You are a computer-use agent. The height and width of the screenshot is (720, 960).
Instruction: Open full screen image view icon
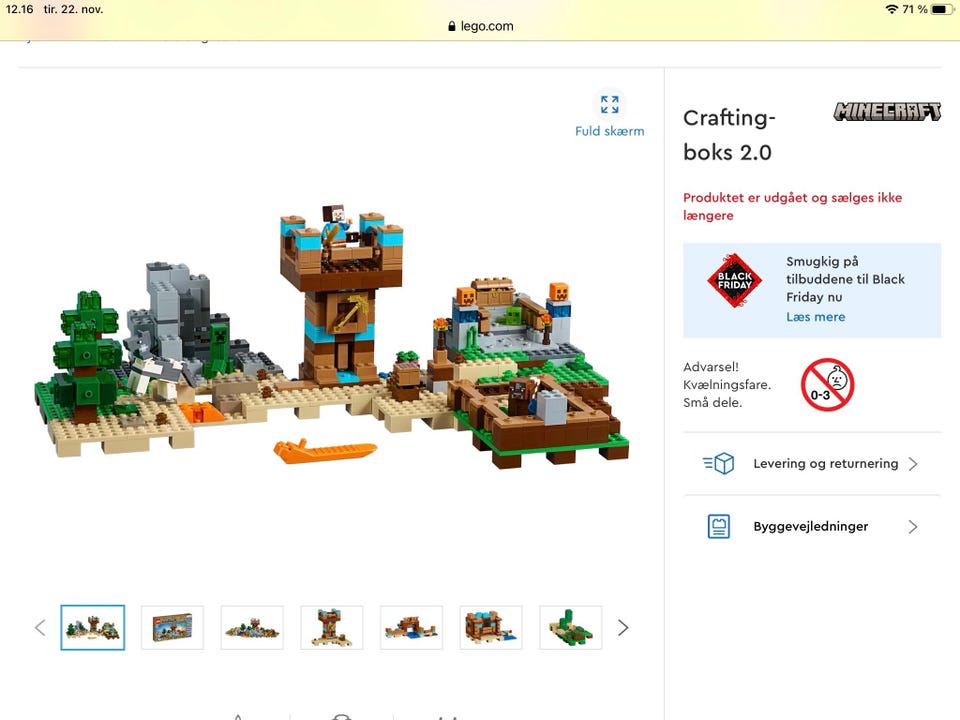(x=609, y=105)
